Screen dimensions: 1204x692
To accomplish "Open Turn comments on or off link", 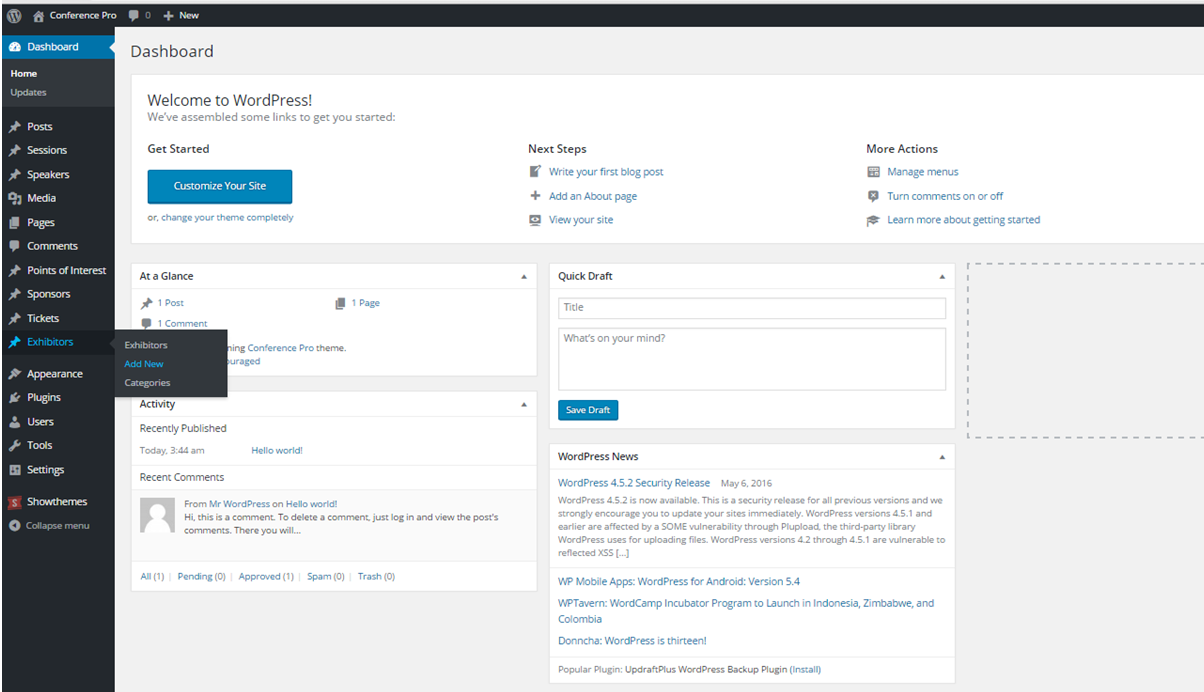I will click(x=945, y=196).
